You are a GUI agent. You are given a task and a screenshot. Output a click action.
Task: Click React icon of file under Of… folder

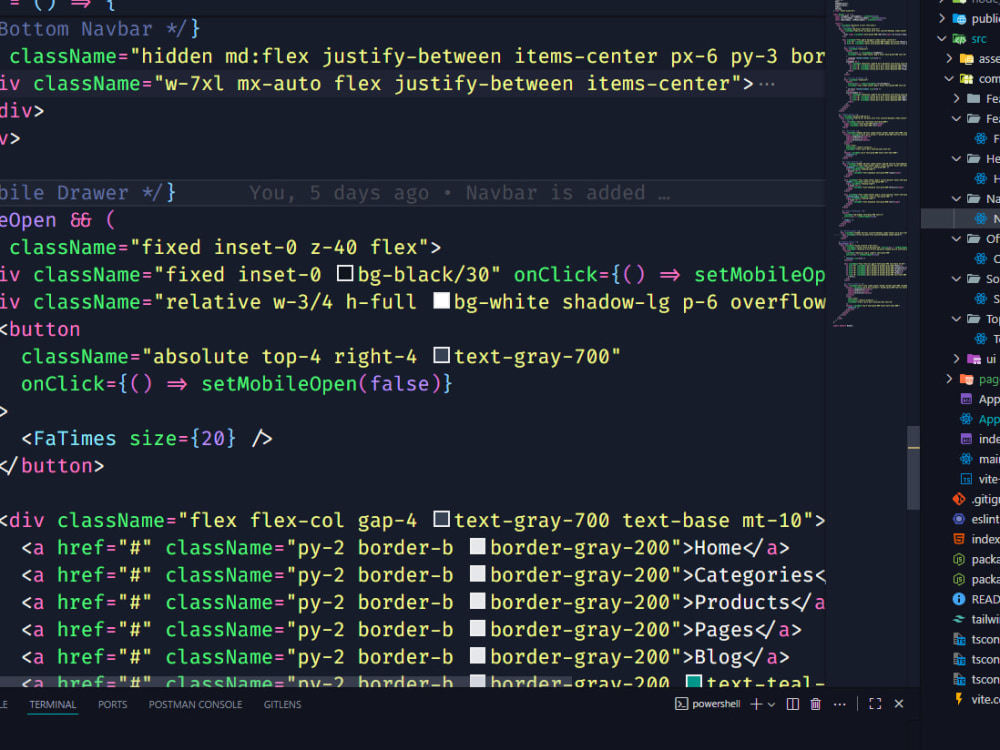[x=981, y=259]
